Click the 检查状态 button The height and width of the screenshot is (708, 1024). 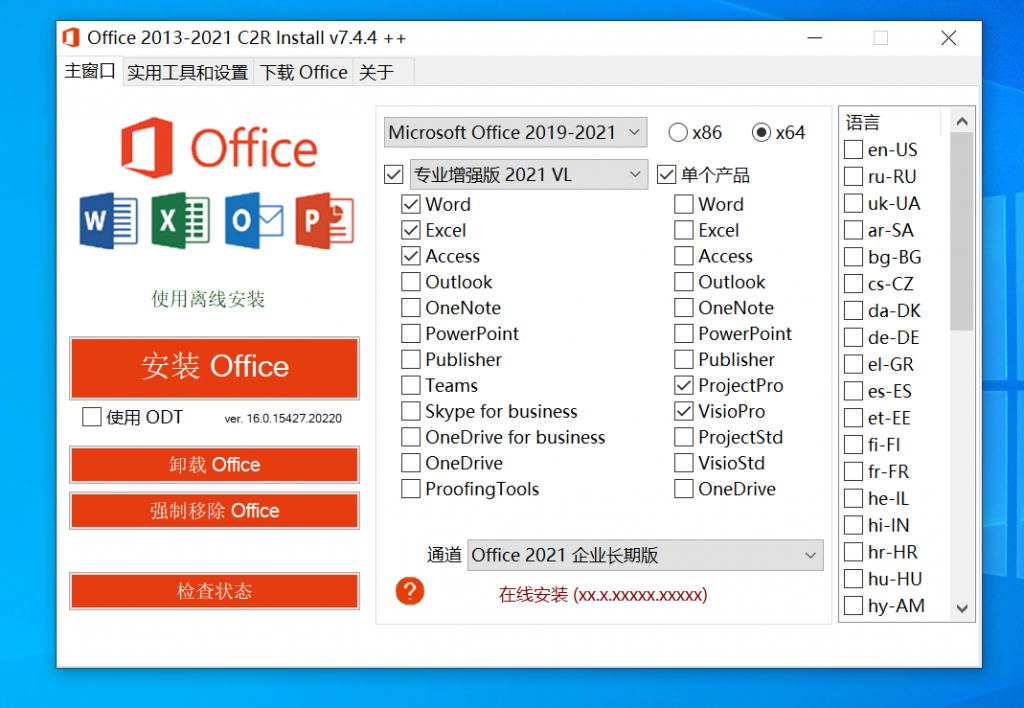pyautogui.click(x=214, y=591)
